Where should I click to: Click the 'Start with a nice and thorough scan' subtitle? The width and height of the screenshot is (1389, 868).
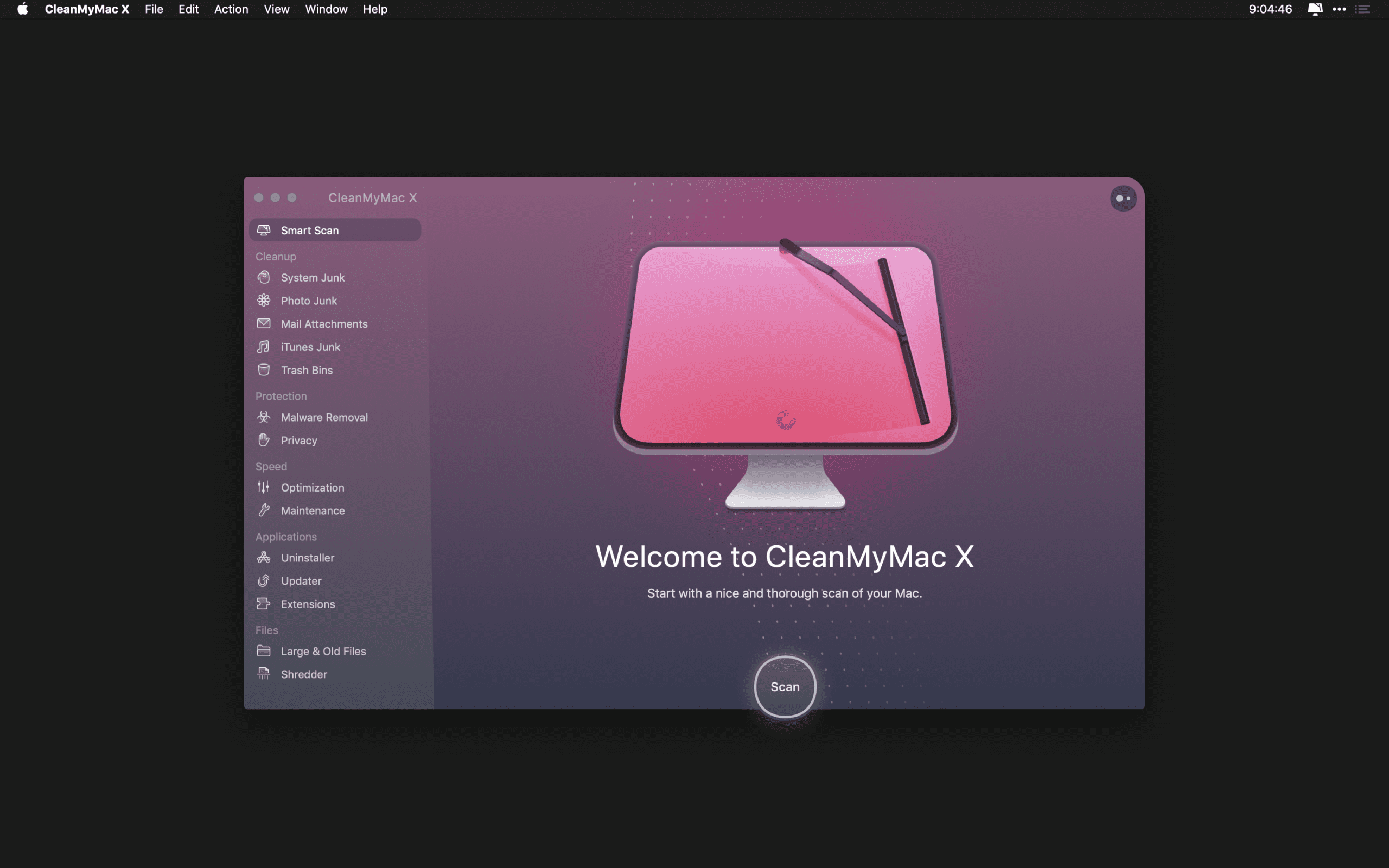coord(785,593)
